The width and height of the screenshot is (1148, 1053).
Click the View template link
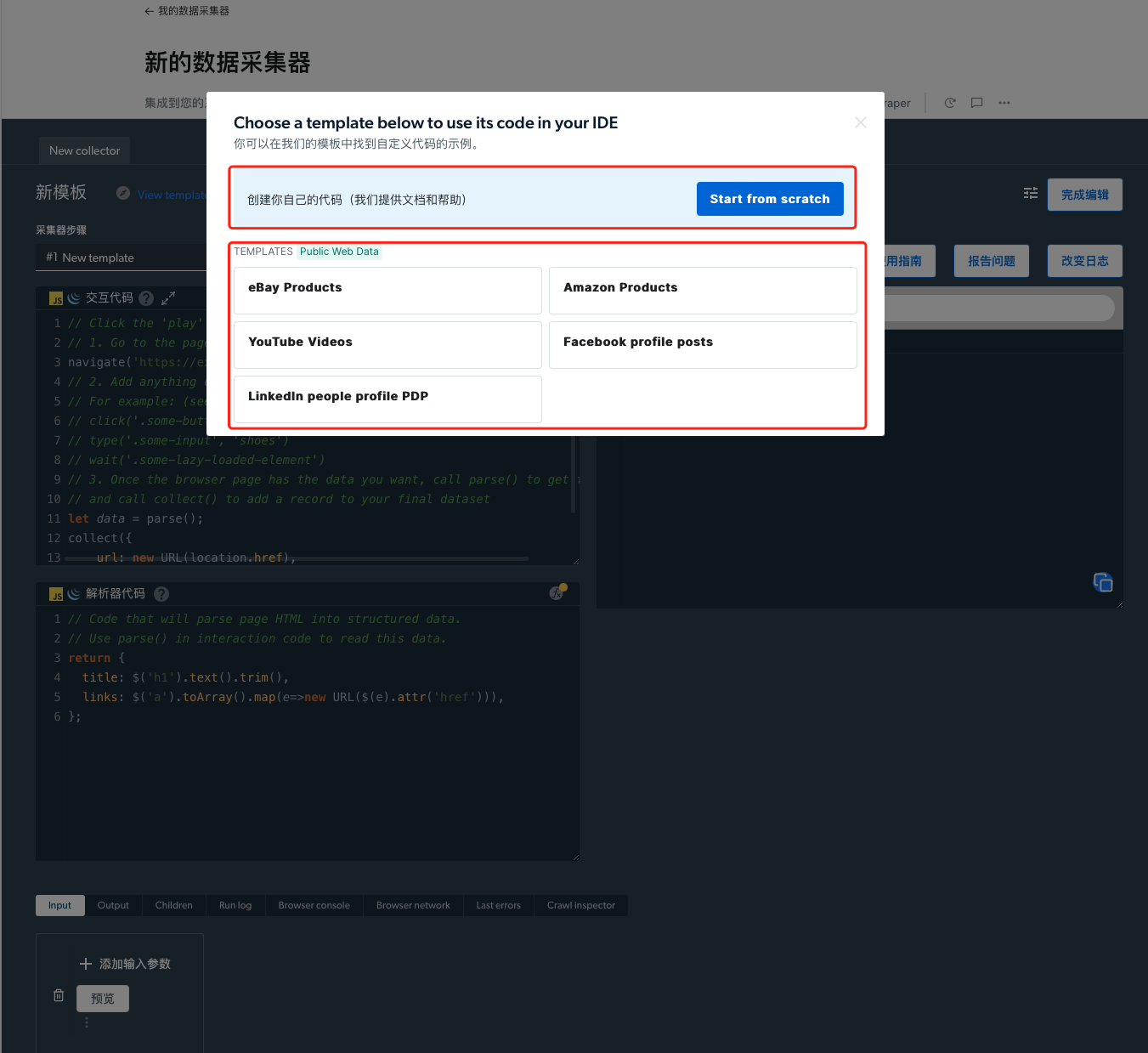(x=172, y=195)
